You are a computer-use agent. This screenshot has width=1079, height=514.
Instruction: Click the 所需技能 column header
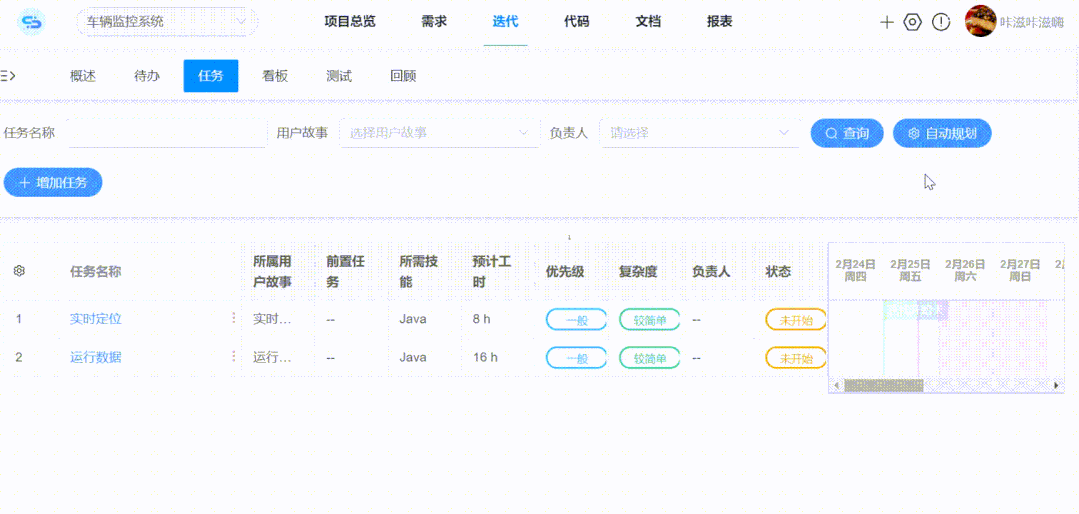419,271
